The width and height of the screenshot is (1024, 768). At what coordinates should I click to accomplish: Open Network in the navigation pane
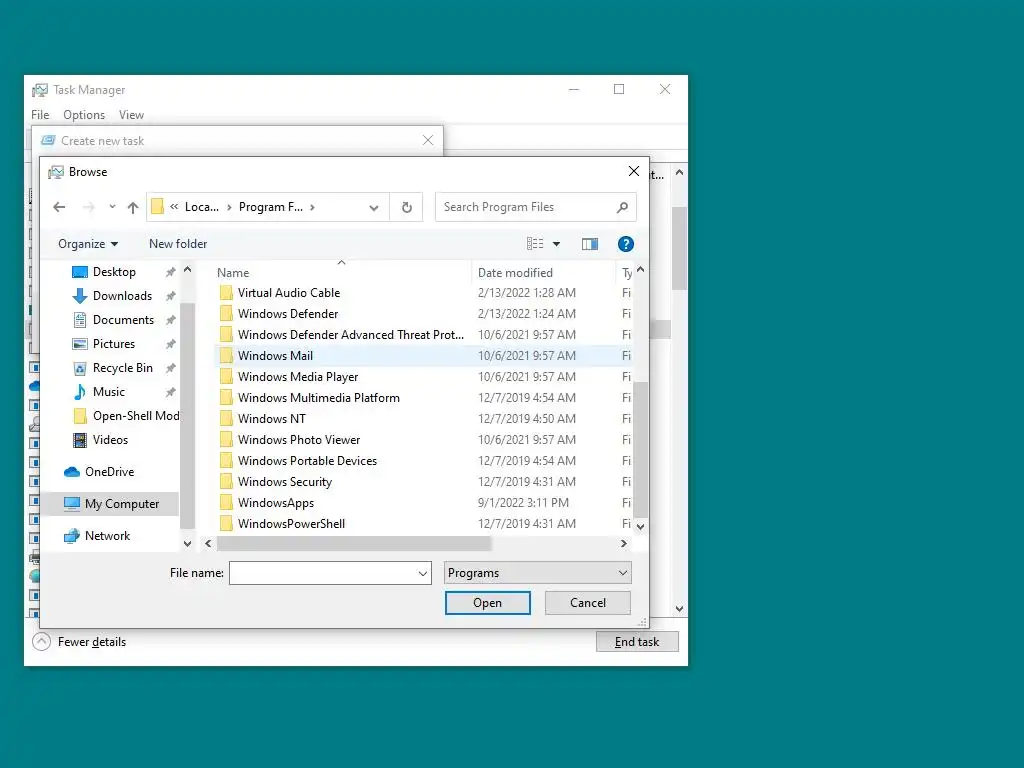pyautogui.click(x=107, y=536)
